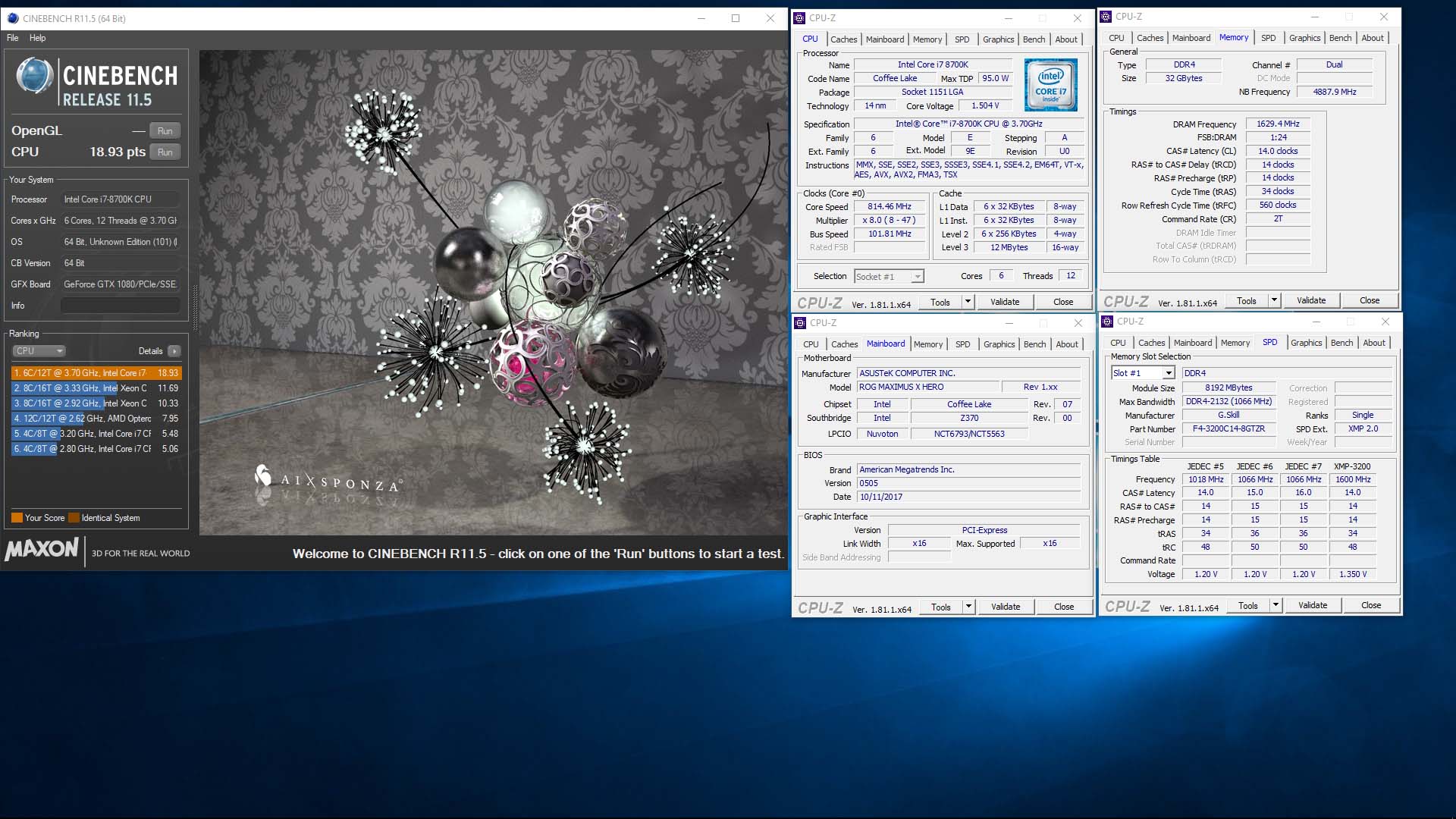Click Validate in the CPU tab window
This screenshot has height=819, width=1456.
pyautogui.click(x=1005, y=302)
